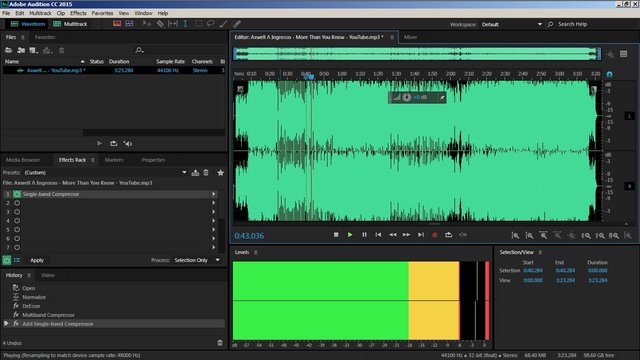Toggle power for effect slot 7
This screenshot has width=640, height=360.
pyautogui.click(x=17, y=247)
